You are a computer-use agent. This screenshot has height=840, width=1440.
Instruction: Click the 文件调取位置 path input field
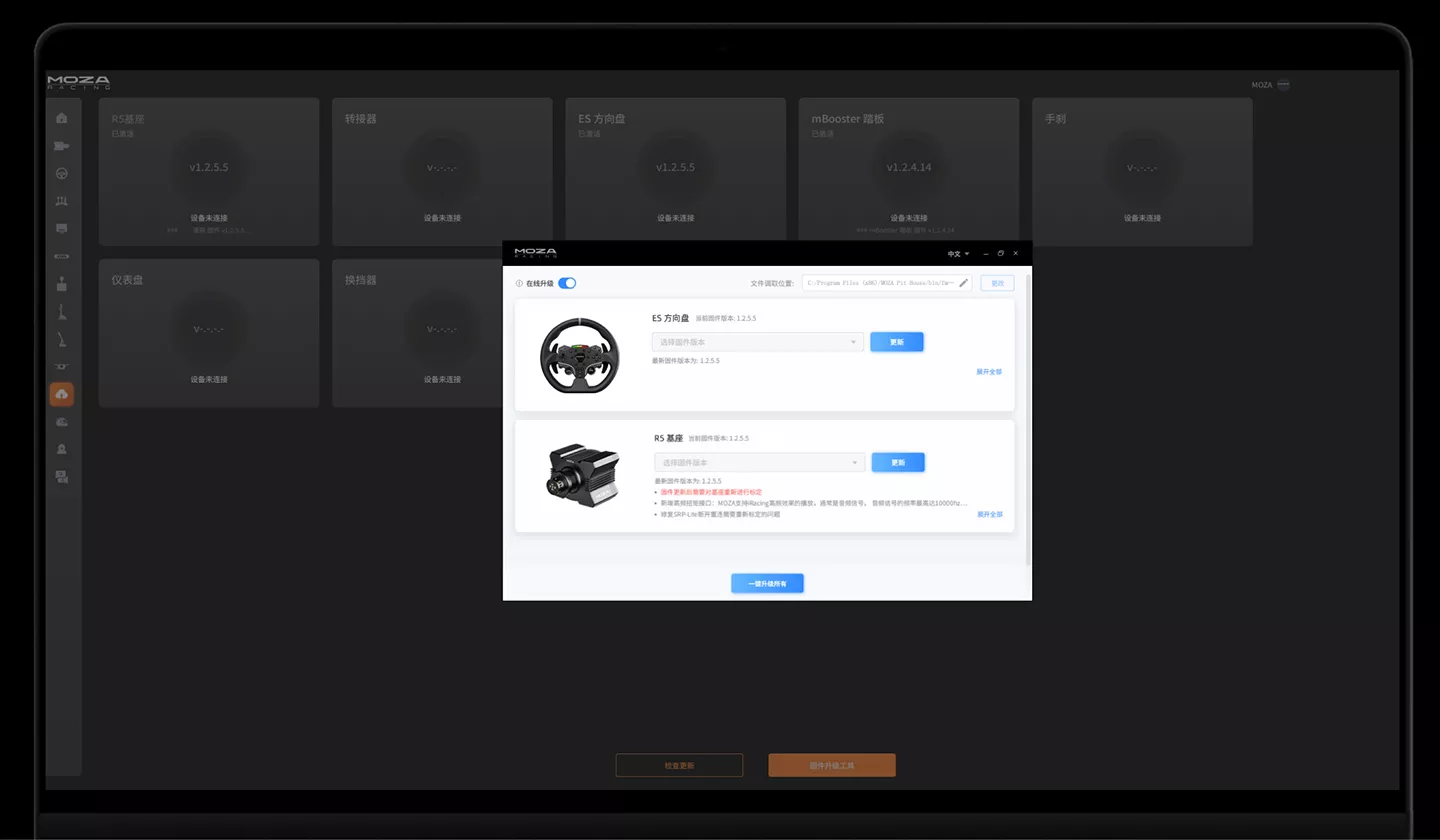(x=887, y=283)
